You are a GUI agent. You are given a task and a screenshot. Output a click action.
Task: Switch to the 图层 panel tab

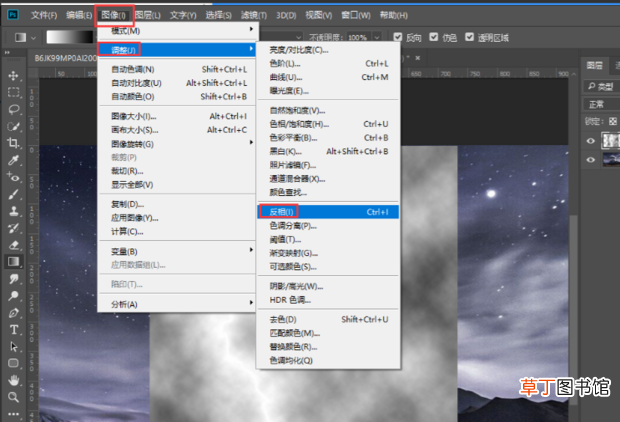[594, 65]
